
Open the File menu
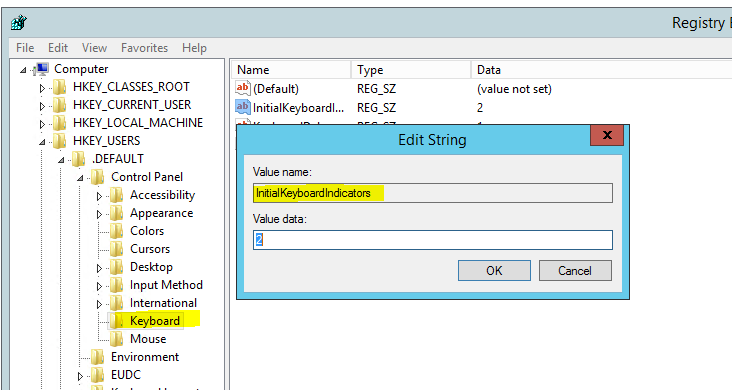point(25,48)
